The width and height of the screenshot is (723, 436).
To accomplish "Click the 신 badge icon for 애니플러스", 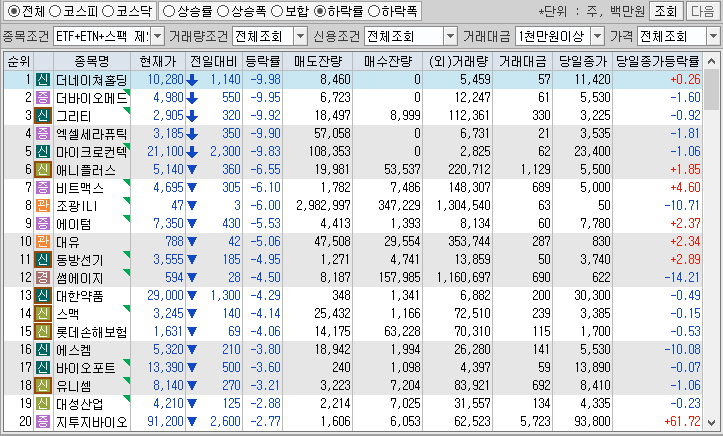I will coord(43,170).
